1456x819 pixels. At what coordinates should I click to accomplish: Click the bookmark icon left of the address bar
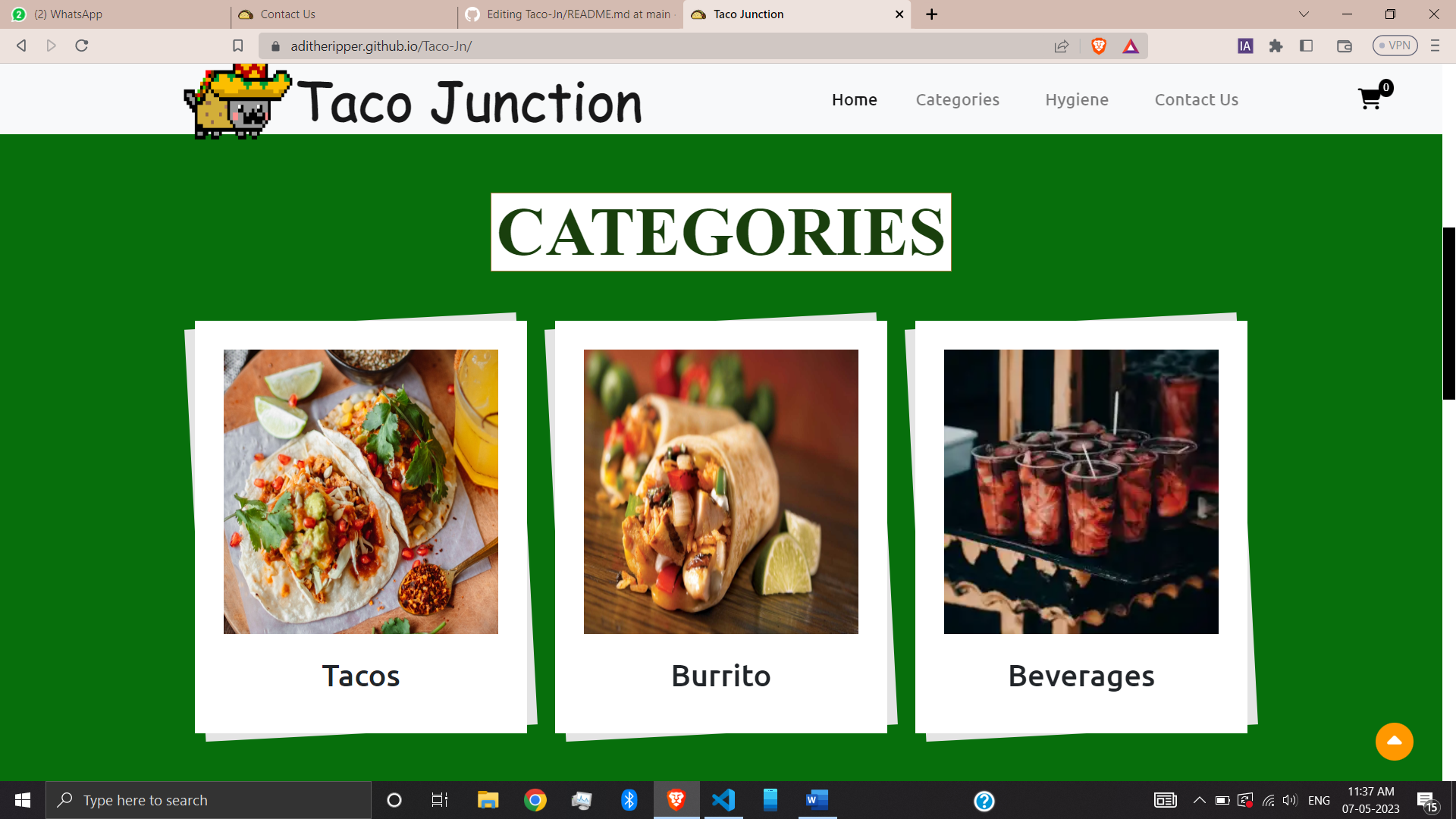pos(237,45)
